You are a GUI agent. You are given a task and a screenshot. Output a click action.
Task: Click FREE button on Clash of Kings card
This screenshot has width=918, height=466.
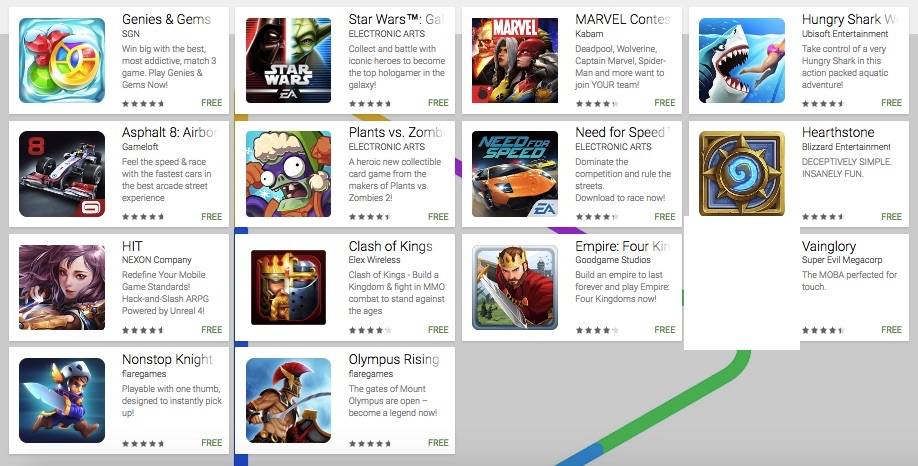pos(438,330)
